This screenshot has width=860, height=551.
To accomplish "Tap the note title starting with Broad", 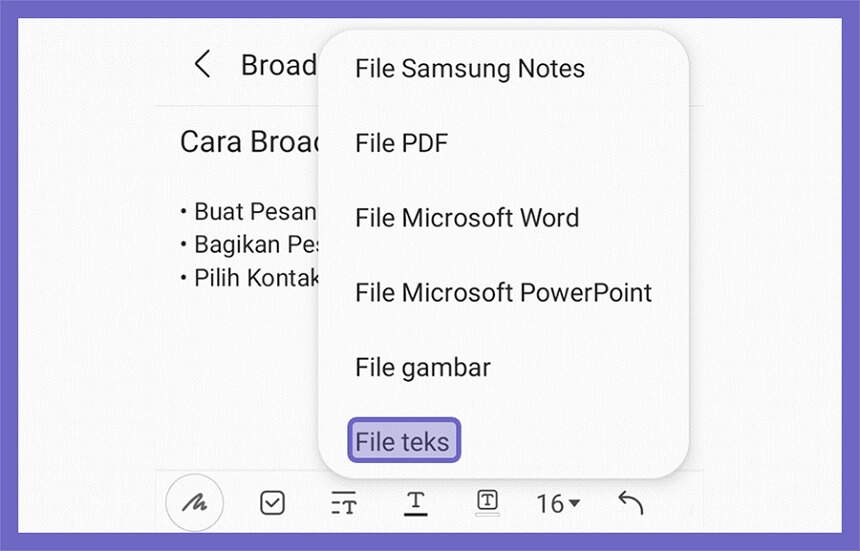I will coord(279,65).
